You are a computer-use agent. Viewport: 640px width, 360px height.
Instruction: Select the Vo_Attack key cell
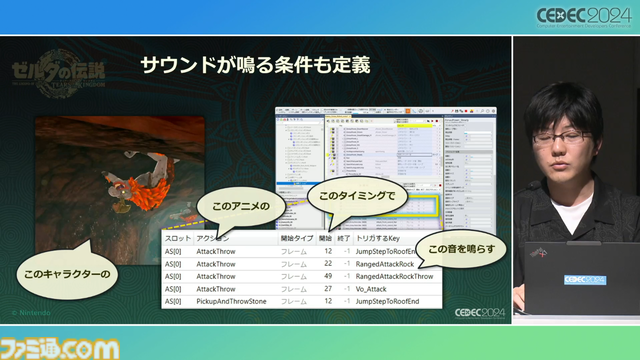371,289
